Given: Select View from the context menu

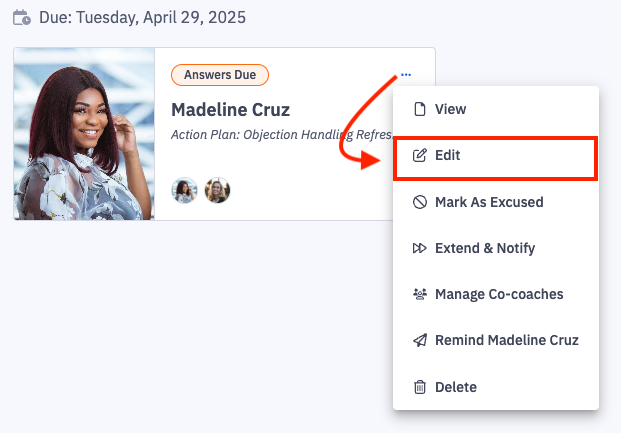Looking at the screenshot, I should [450, 109].
